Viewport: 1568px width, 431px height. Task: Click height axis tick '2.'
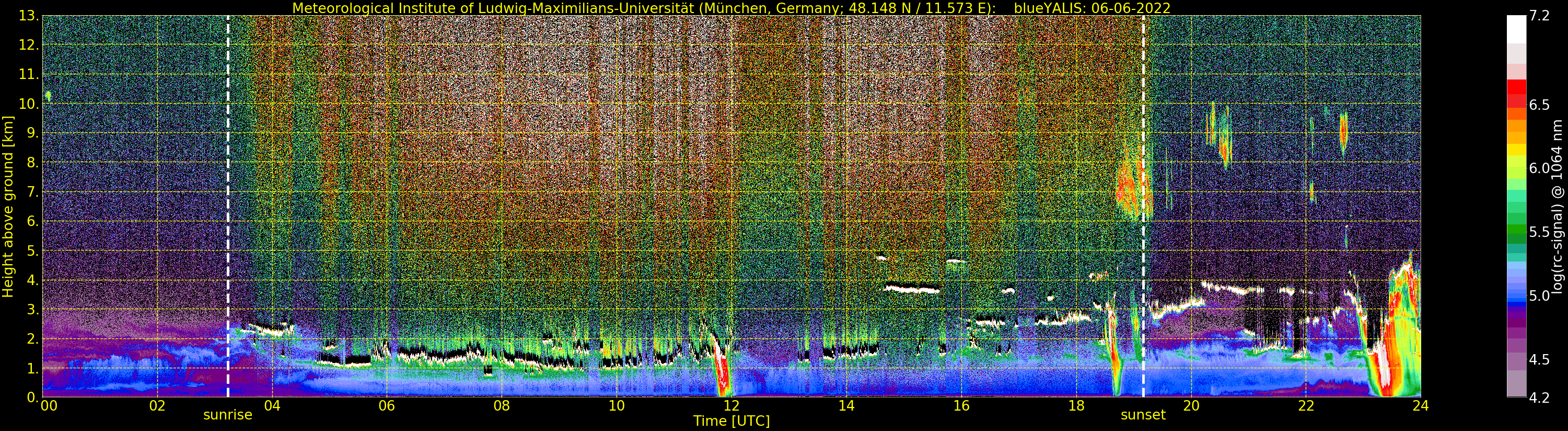pos(33,338)
